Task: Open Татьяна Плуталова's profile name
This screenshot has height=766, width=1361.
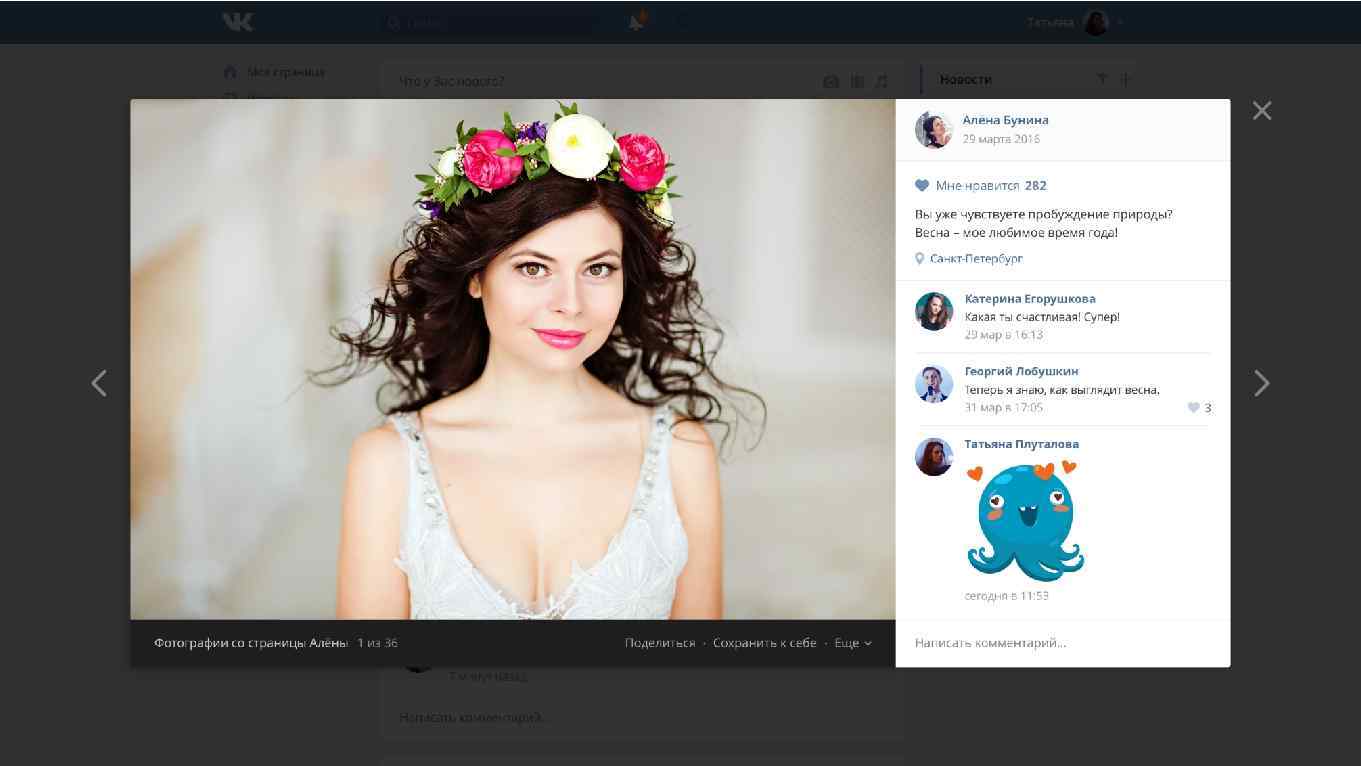Action: (1022, 444)
